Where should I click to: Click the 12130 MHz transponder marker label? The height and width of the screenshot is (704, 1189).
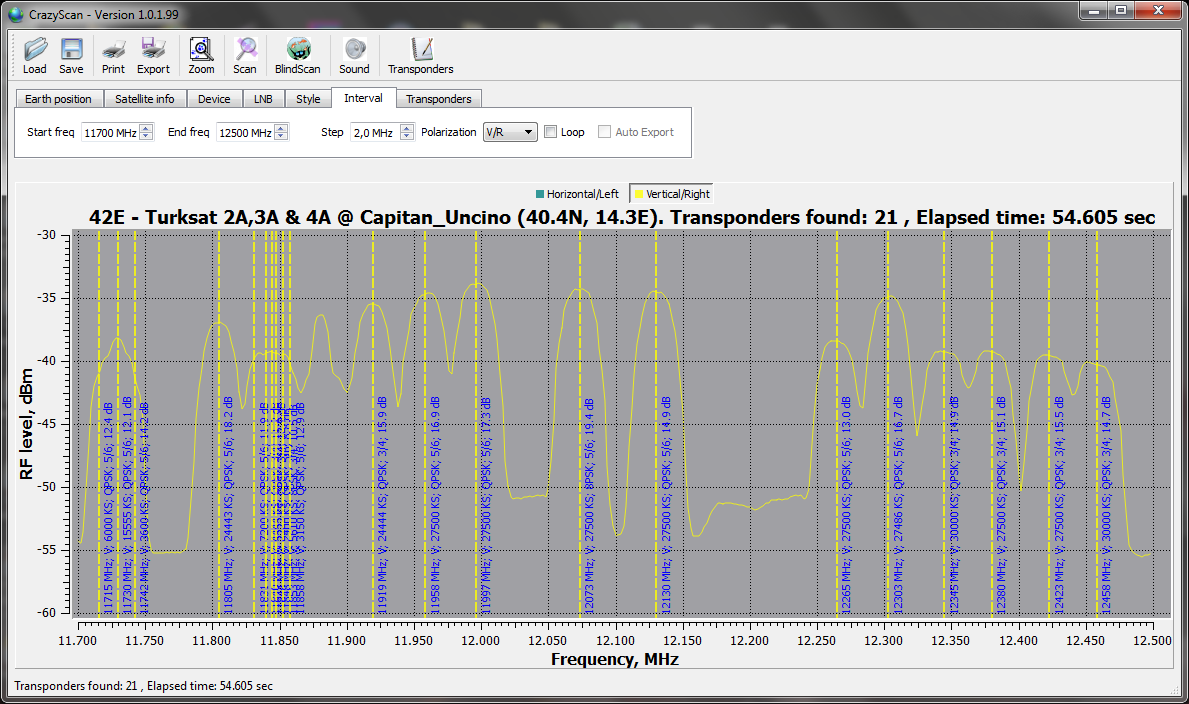[x=666, y=505]
